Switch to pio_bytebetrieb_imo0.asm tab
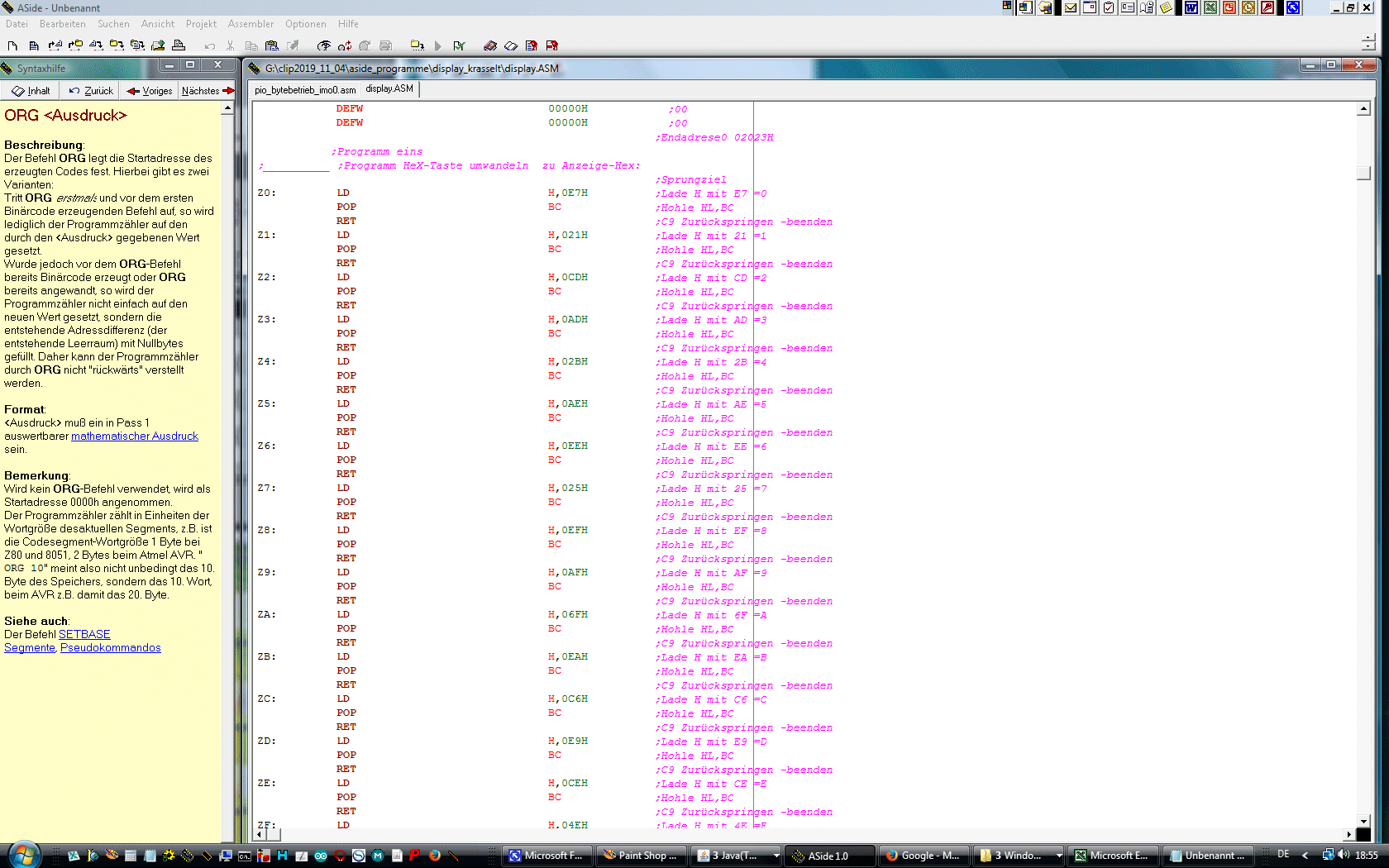This screenshot has width=1389, height=868. tap(305, 90)
